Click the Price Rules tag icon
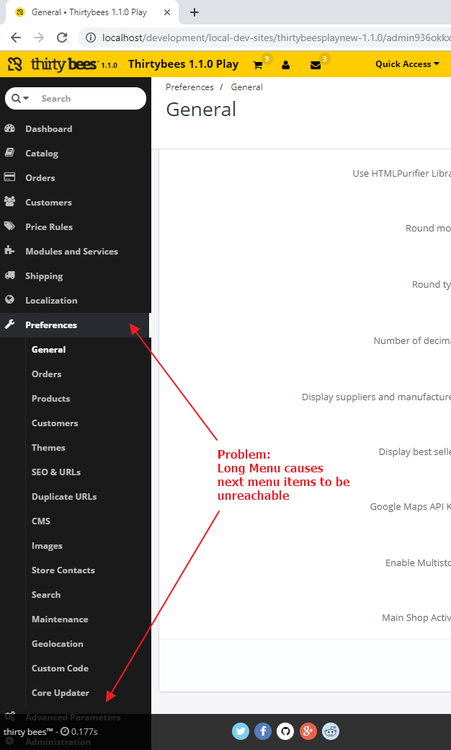Viewport: 451px width, 750px height. 10,226
